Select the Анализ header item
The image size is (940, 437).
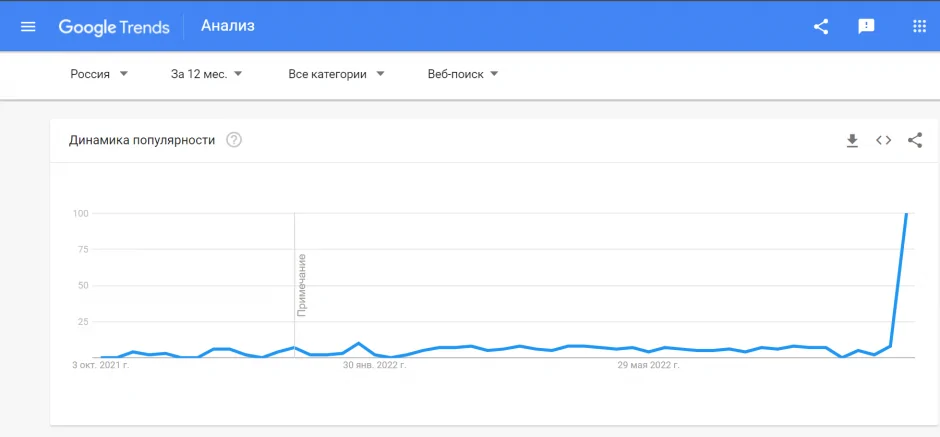227,26
